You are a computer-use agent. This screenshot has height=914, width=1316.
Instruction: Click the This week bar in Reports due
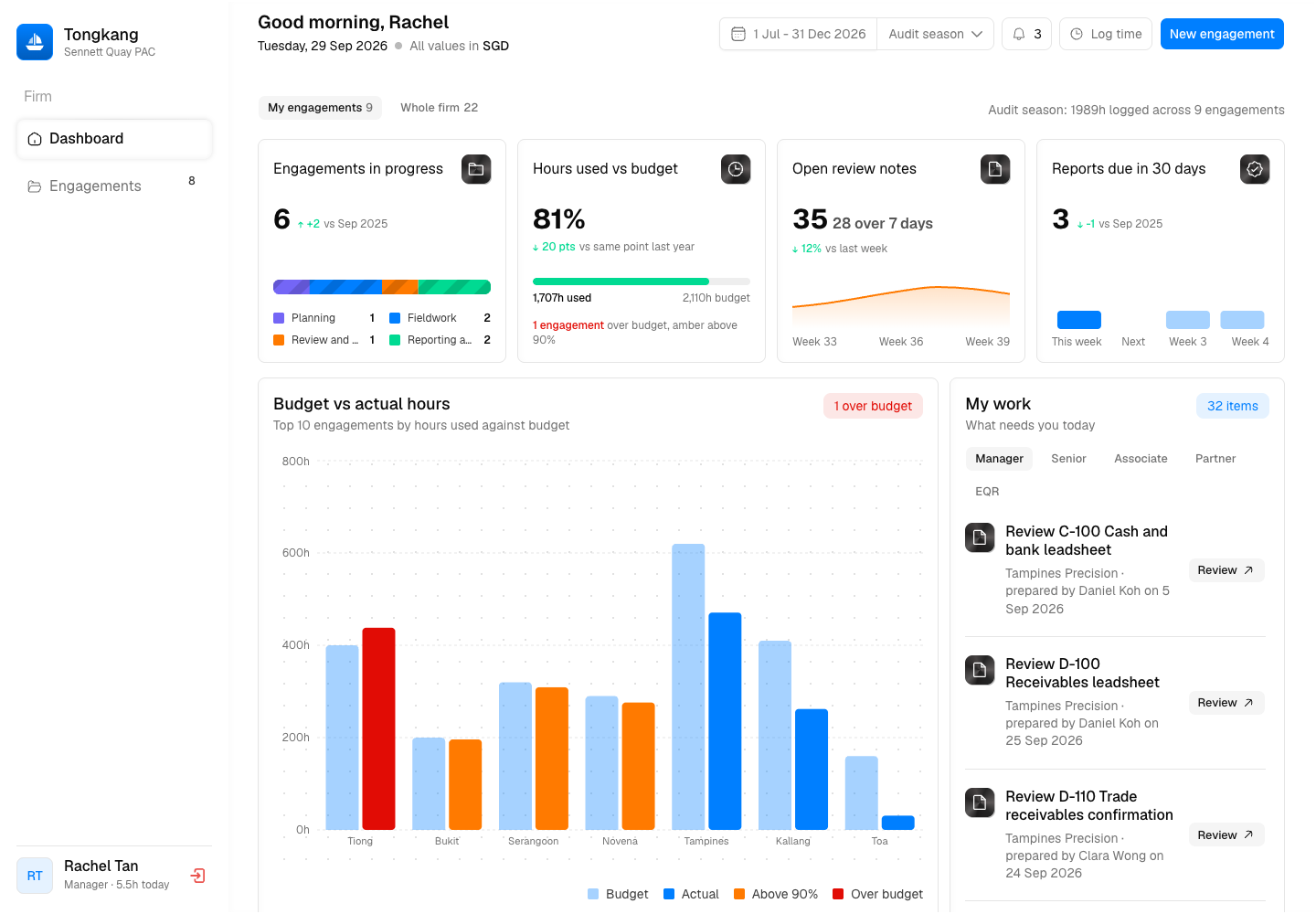pos(1079,320)
